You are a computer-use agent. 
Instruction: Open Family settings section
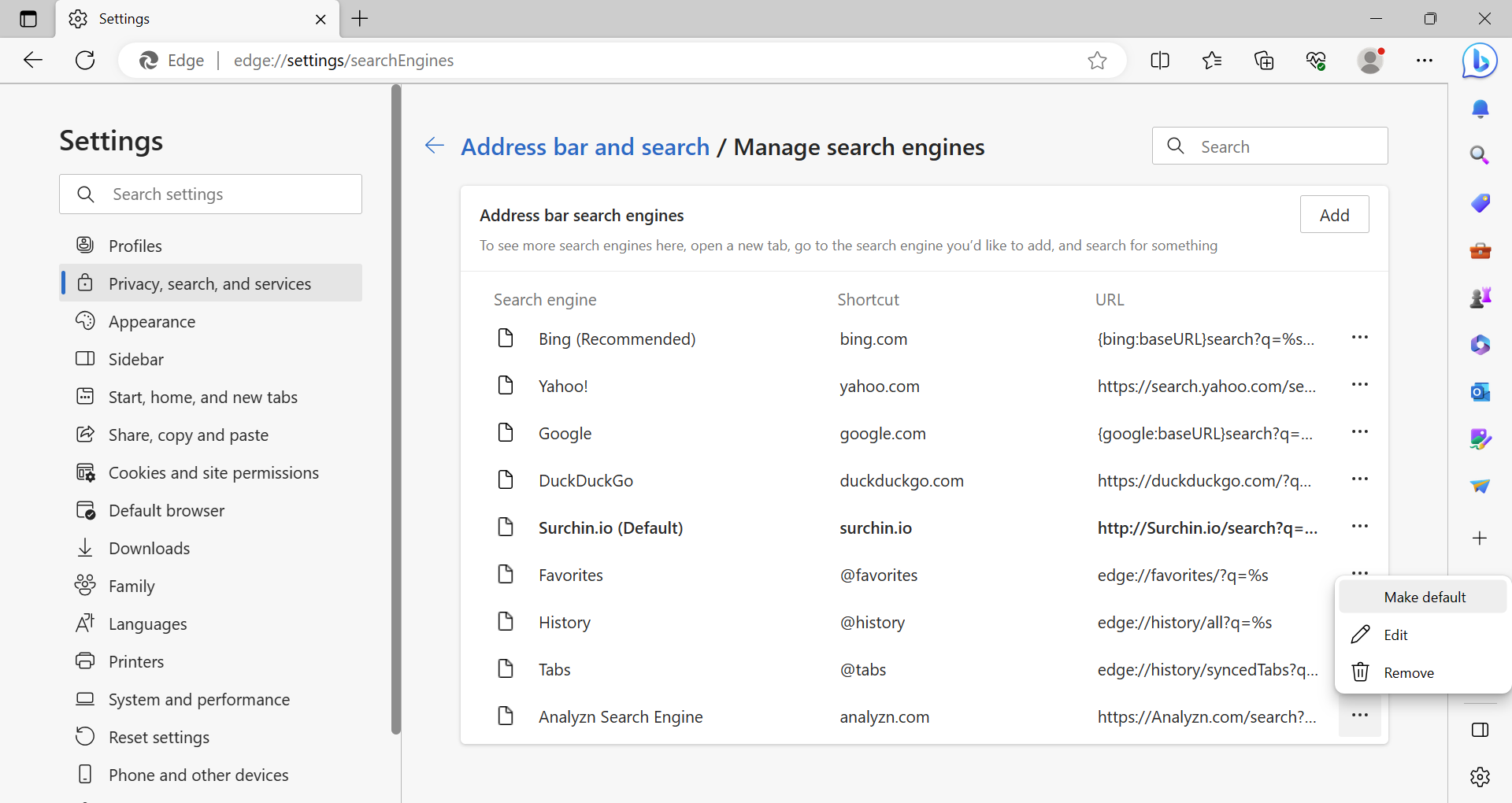pos(211,586)
